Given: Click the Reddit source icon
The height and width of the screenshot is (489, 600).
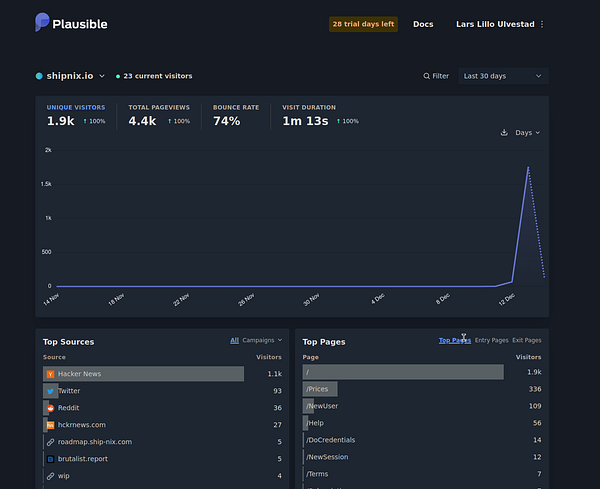Looking at the screenshot, I should 51,408.
